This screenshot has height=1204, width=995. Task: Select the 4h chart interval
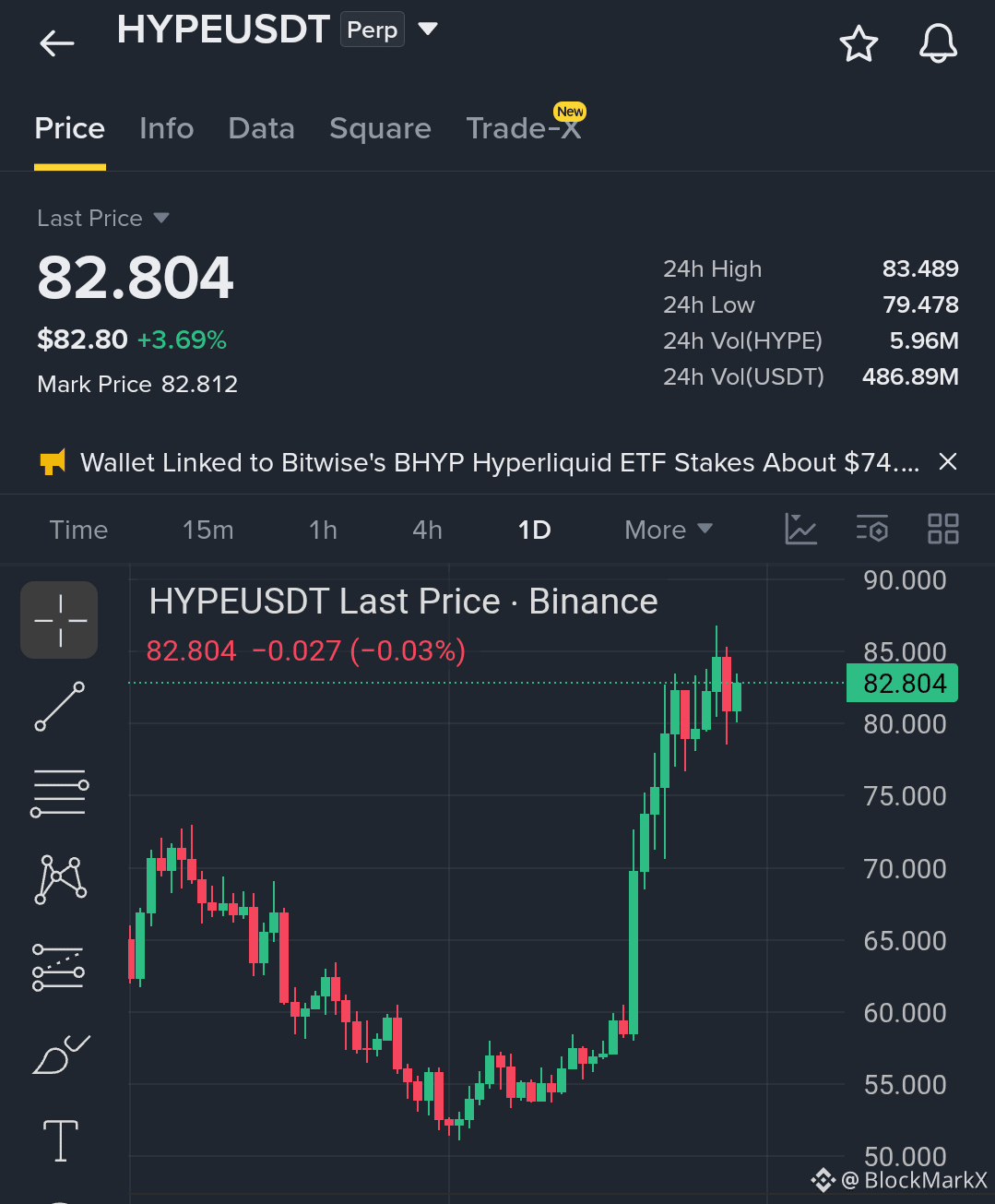(x=428, y=530)
